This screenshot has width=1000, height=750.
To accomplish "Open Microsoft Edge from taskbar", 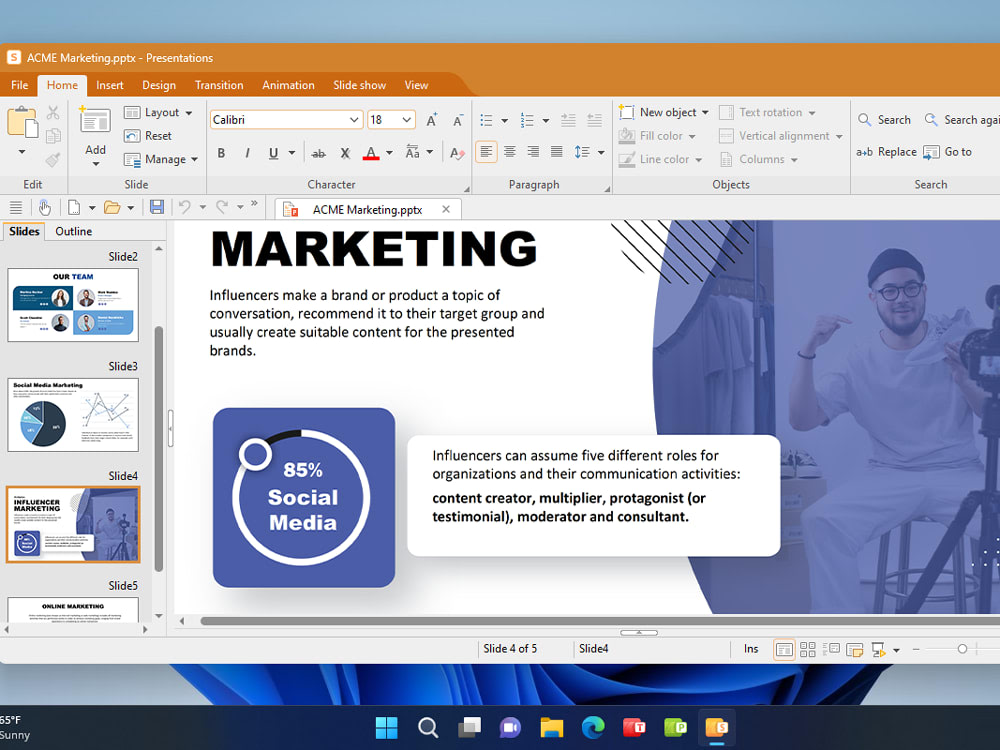I will point(593,728).
